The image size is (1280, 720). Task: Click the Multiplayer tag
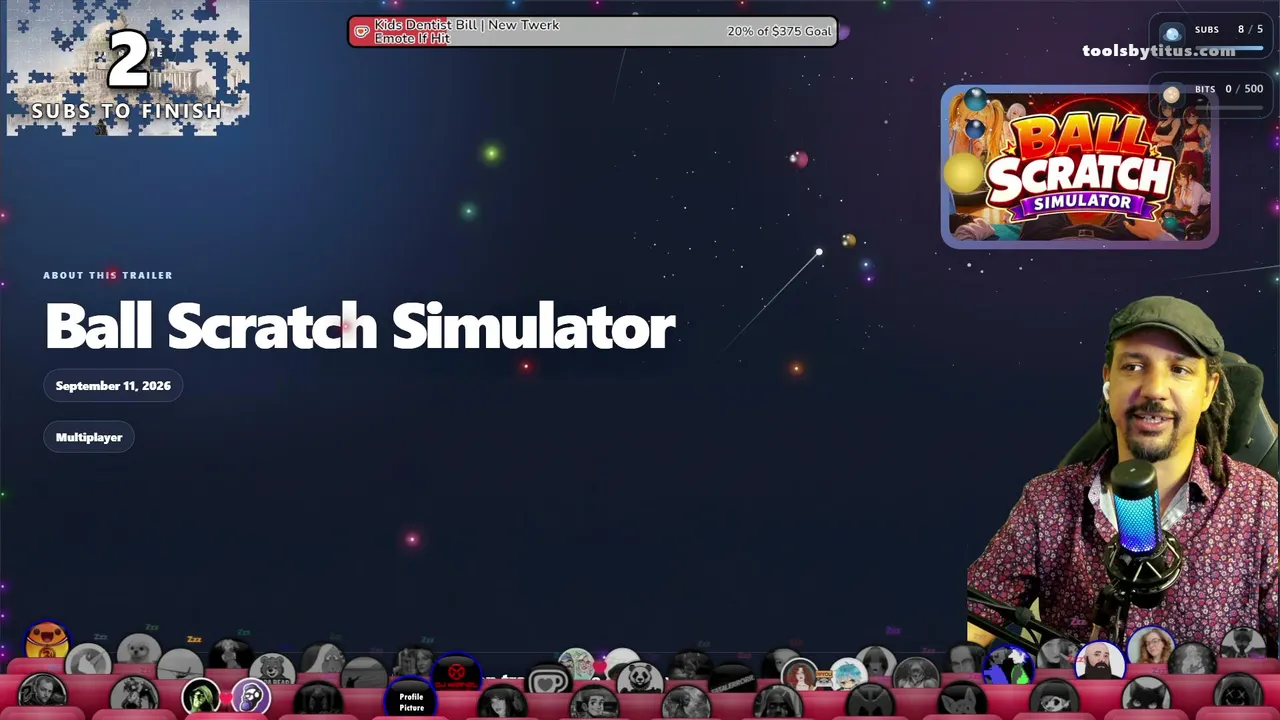[x=89, y=437]
